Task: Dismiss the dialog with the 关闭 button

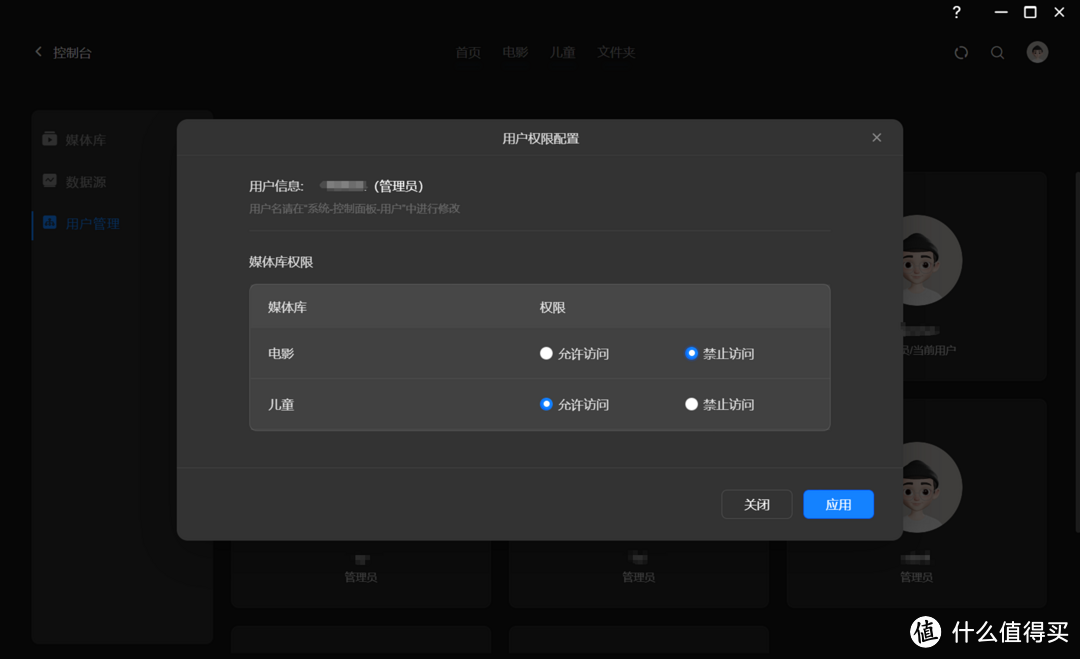Action: (756, 504)
